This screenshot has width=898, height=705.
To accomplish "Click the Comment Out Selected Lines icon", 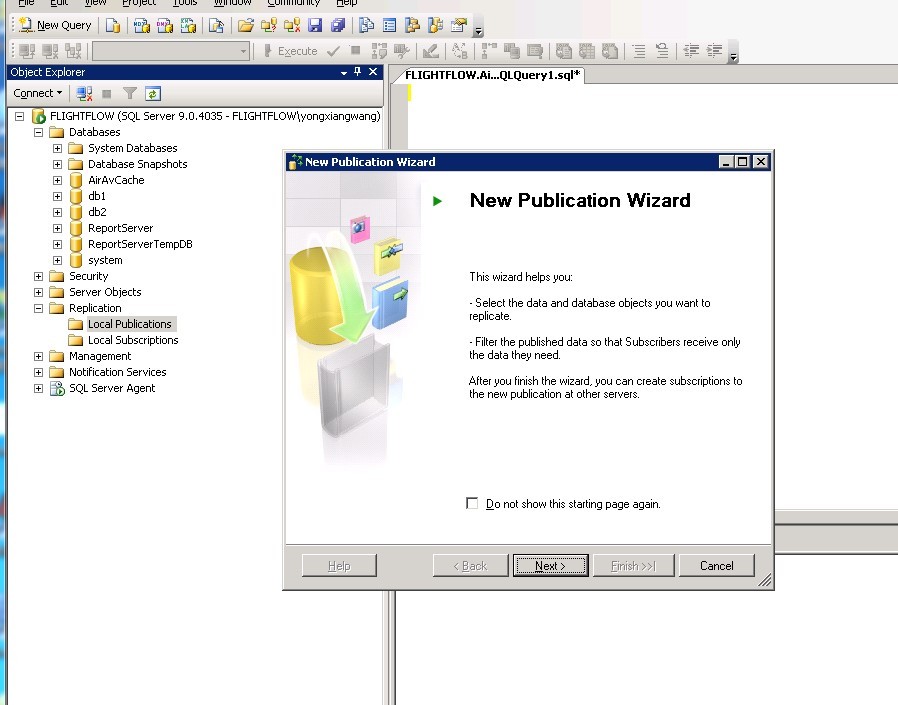I will click(637, 51).
